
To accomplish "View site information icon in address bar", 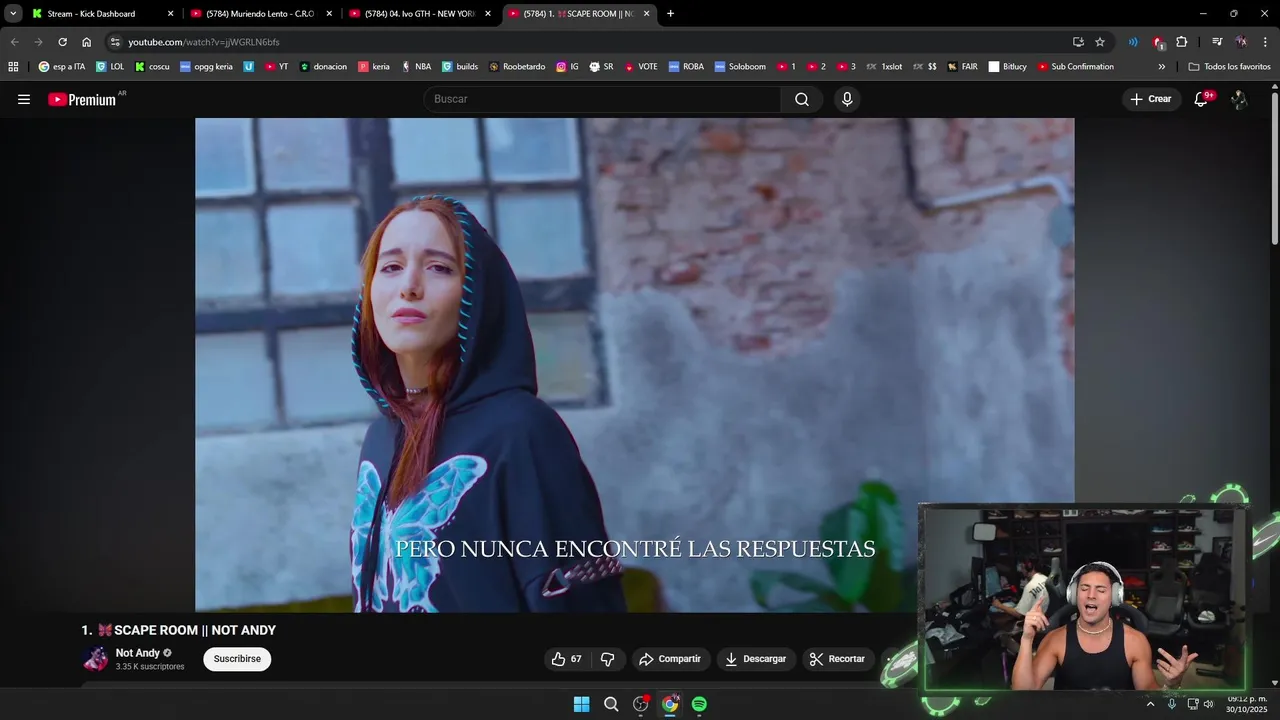I will point(115,42).
